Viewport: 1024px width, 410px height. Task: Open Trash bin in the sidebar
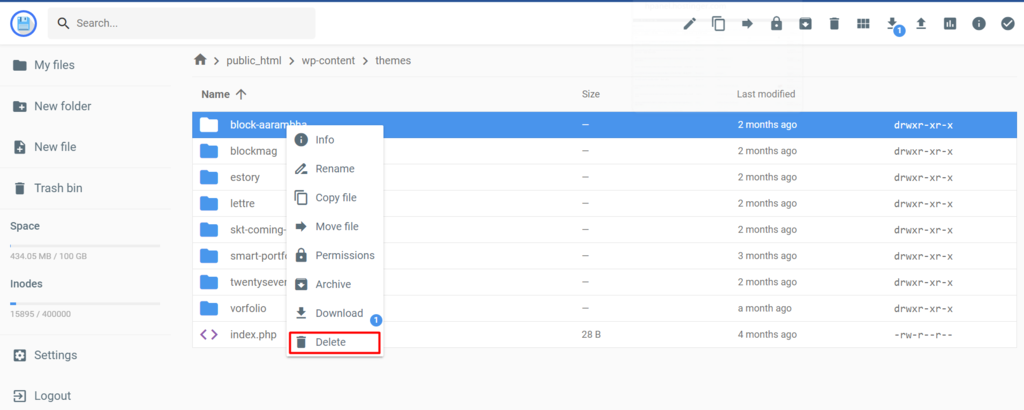(58, 188)
